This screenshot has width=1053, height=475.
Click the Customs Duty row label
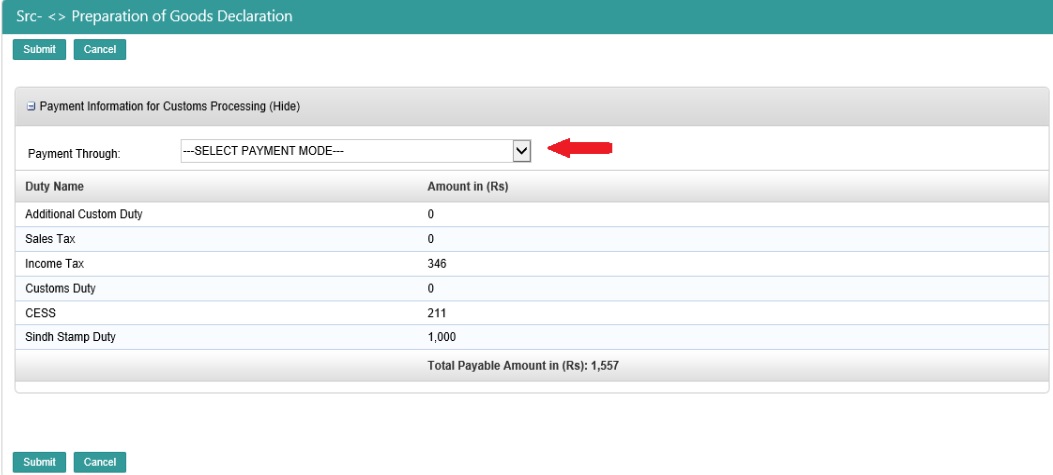point(61,288)
